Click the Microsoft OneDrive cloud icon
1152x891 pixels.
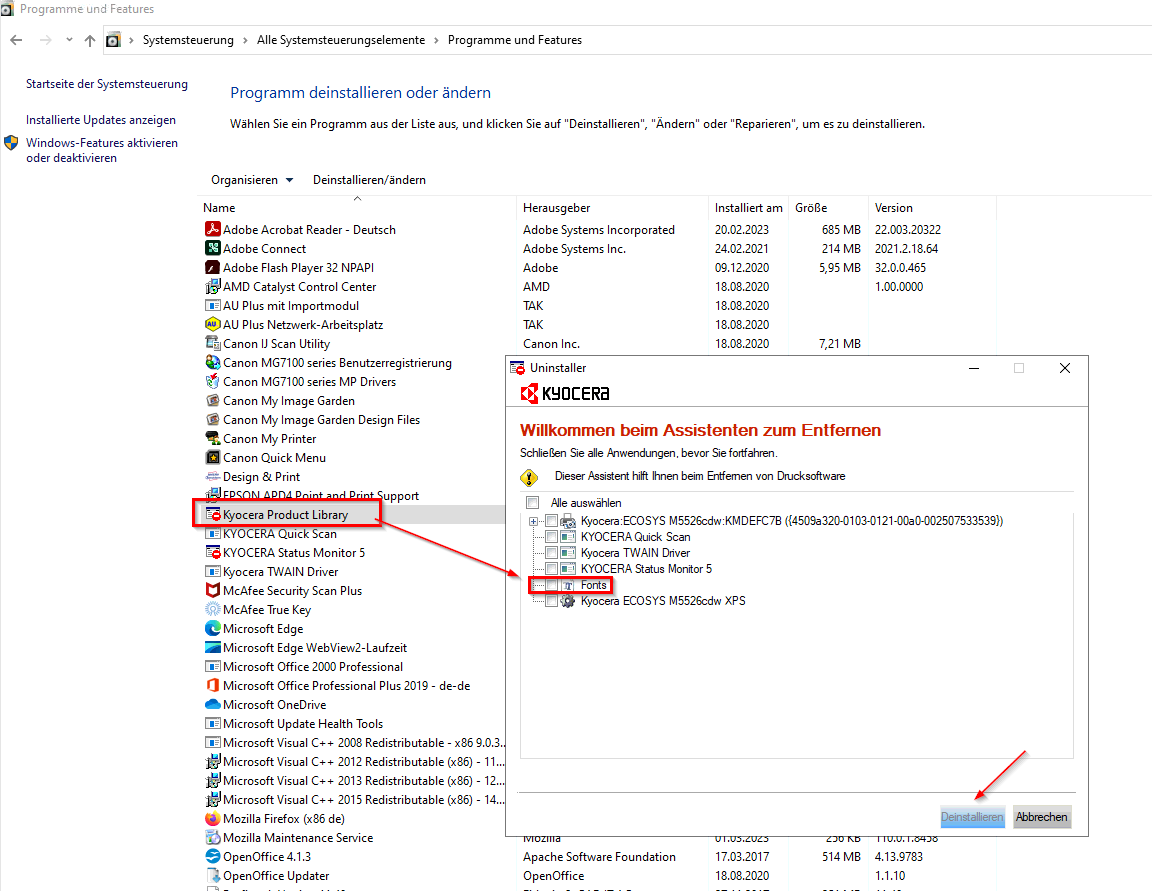pyautogui.click(x=212, y=704)
